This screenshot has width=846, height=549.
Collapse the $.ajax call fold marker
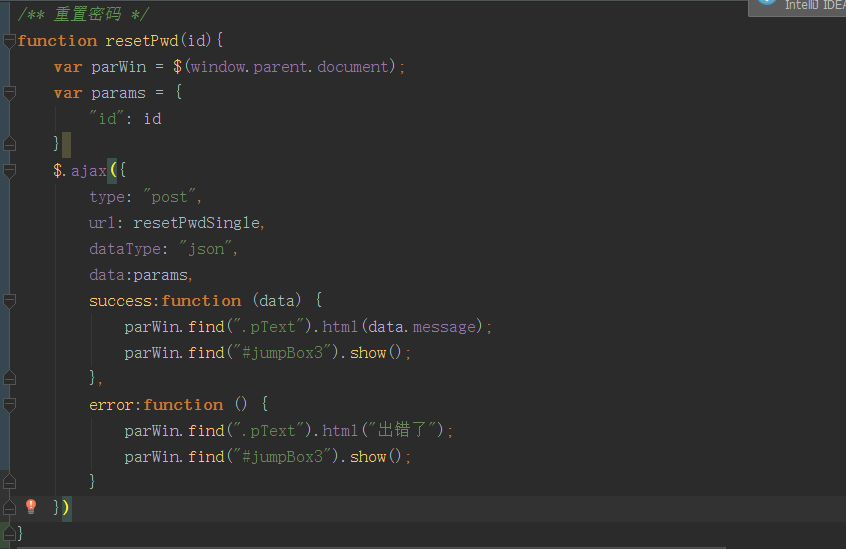(9, 170)
